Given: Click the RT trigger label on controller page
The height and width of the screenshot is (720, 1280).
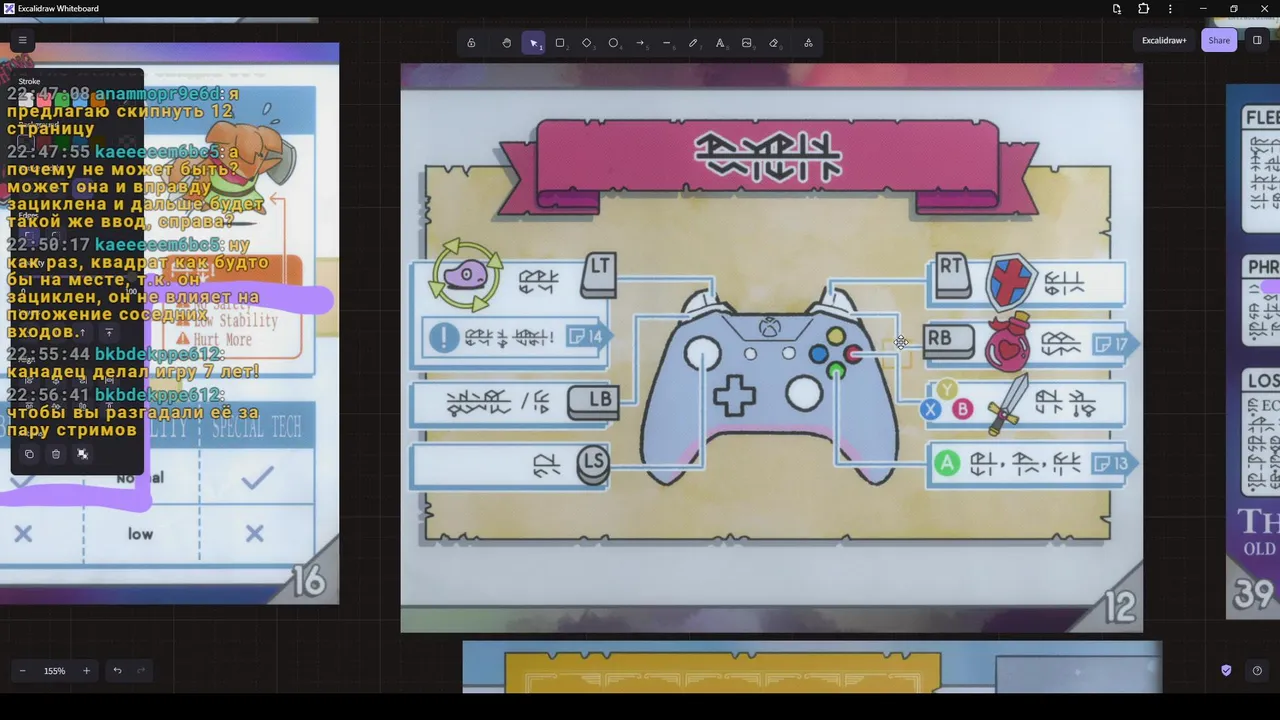Looking at the screenshot, I should (x=950, y=273).
